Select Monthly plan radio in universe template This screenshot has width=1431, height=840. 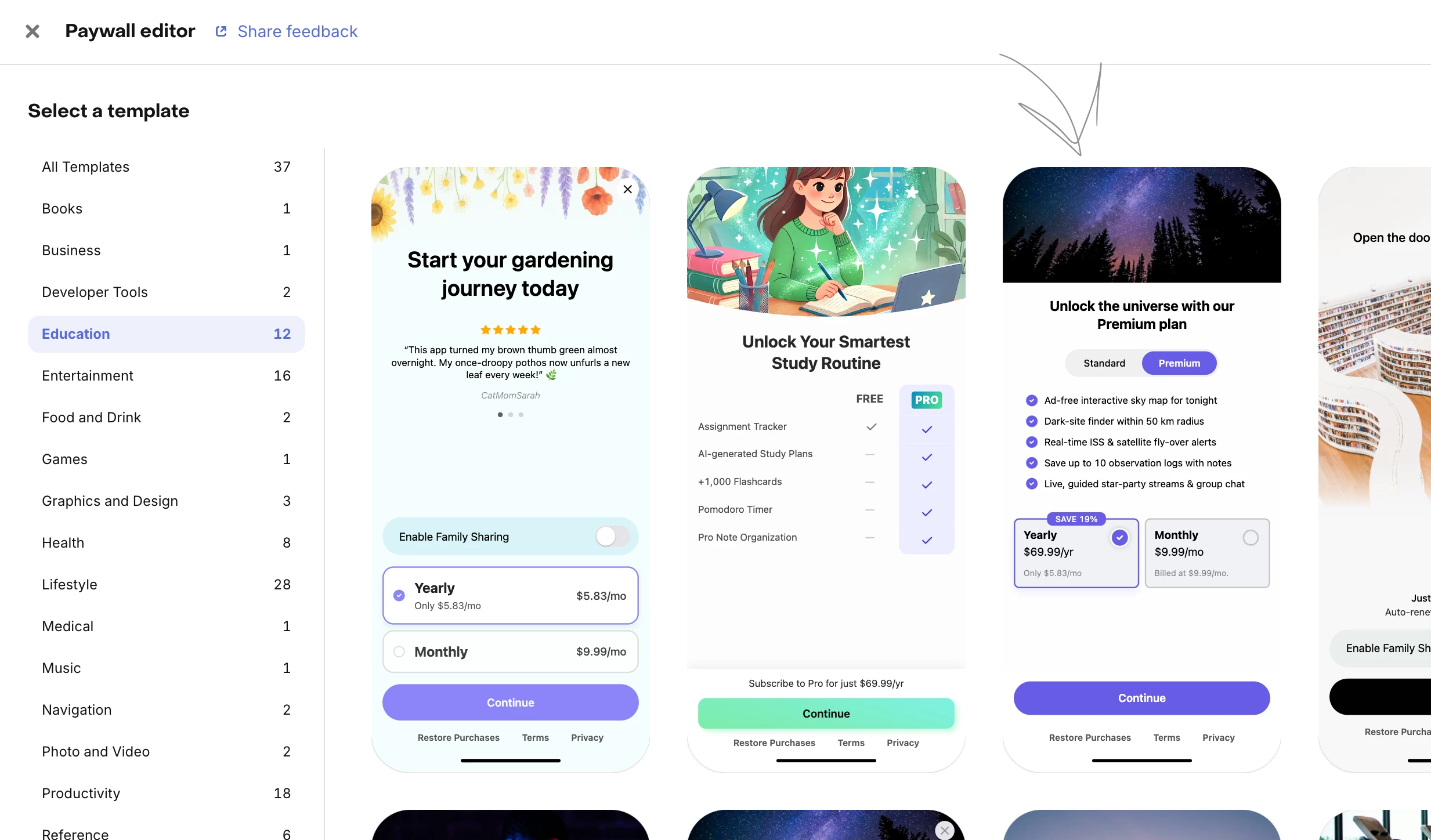coord(1251,538)
